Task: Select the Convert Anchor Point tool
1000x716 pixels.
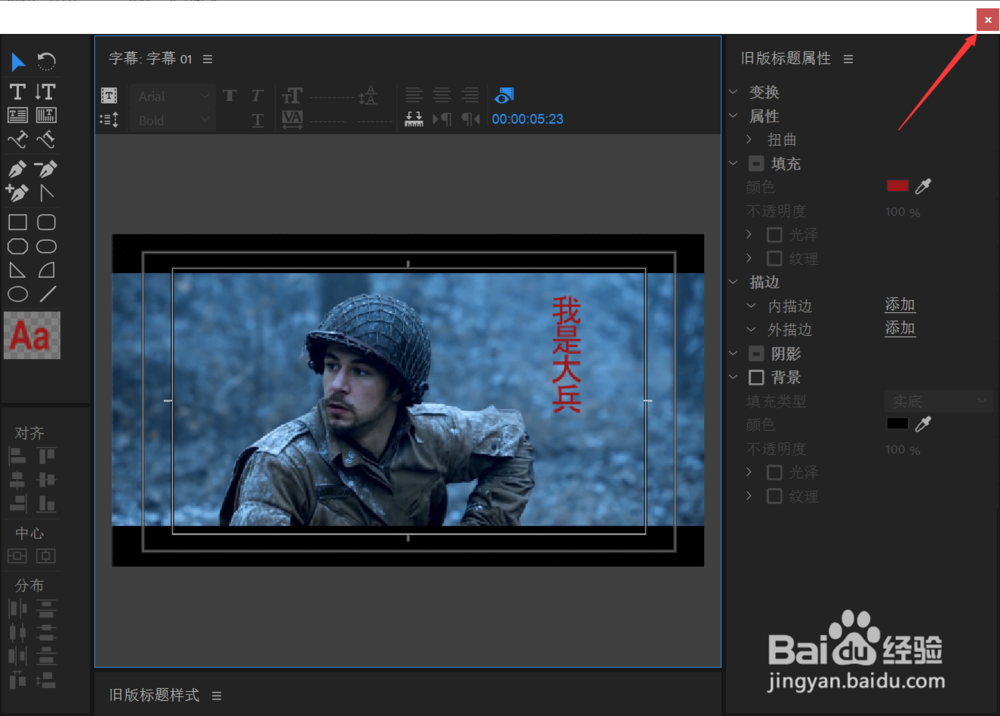Action: tap(46, 193)
